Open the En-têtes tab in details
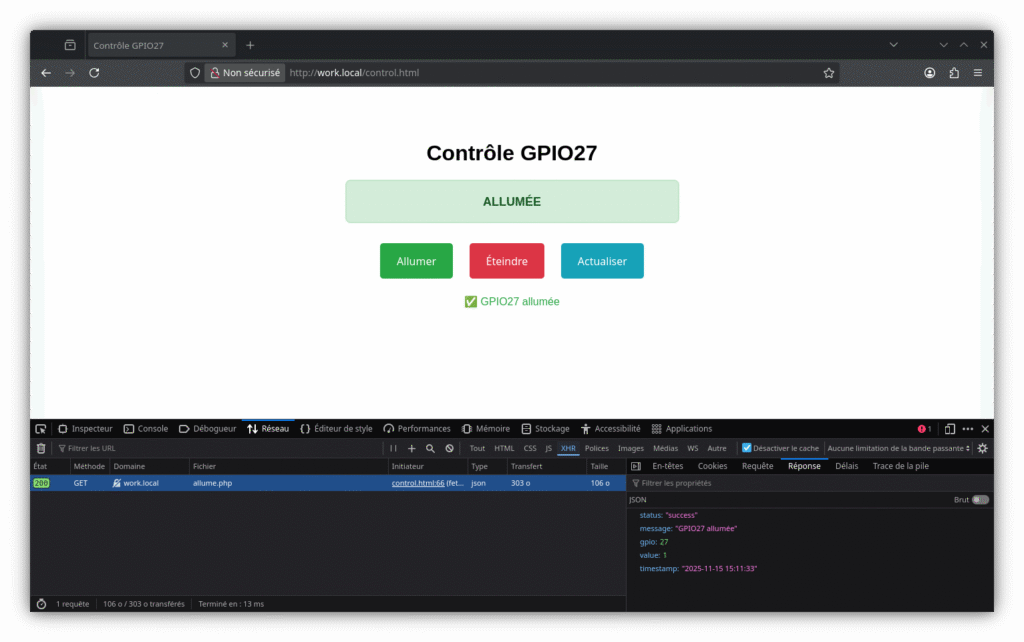 [667, 466]
